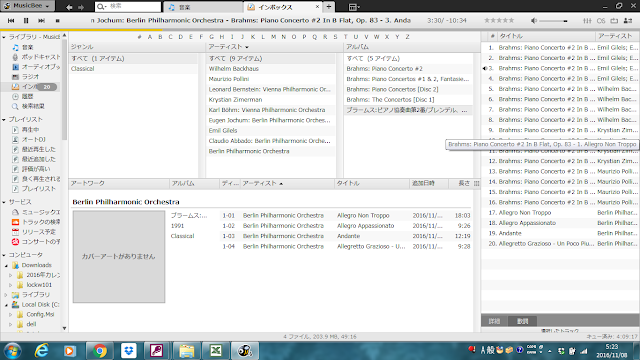Open the 最近再生した playlist
The height and width of the screenshot is (360, 640).
point(38,149)
